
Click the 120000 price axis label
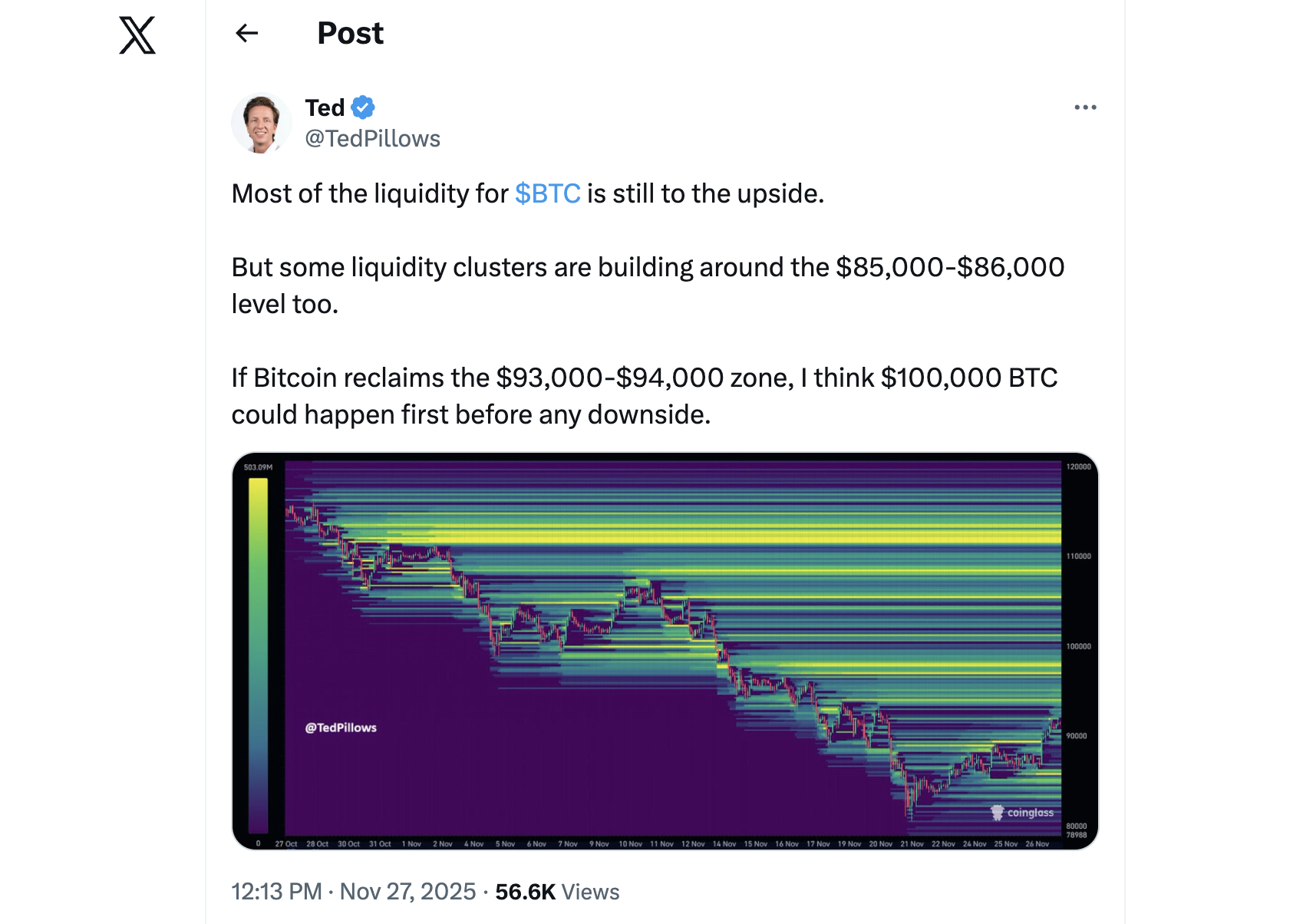[1078, 467]
